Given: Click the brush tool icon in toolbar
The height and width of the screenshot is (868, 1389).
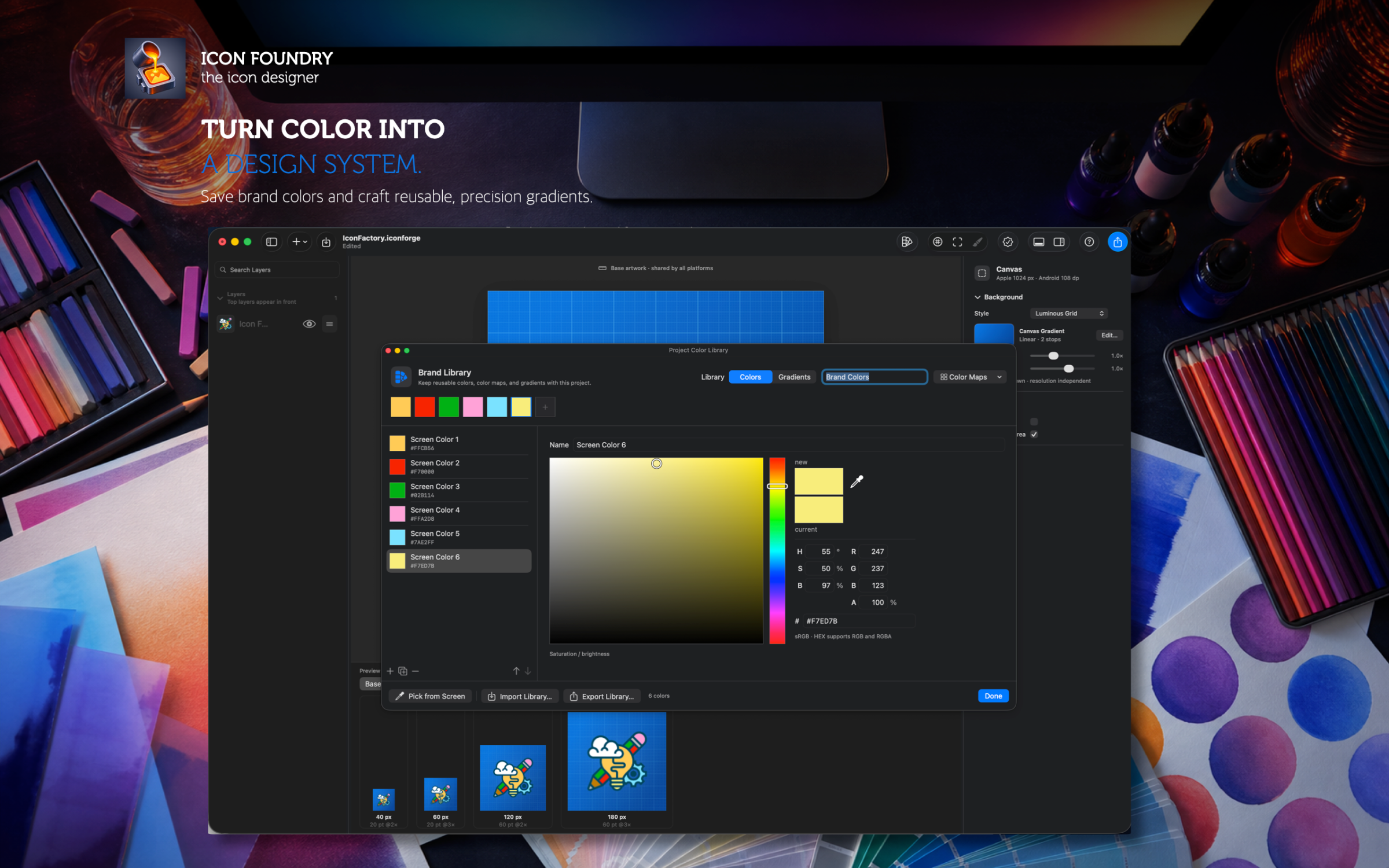Looking at the screenshot, I should click(x=978, y=242).
